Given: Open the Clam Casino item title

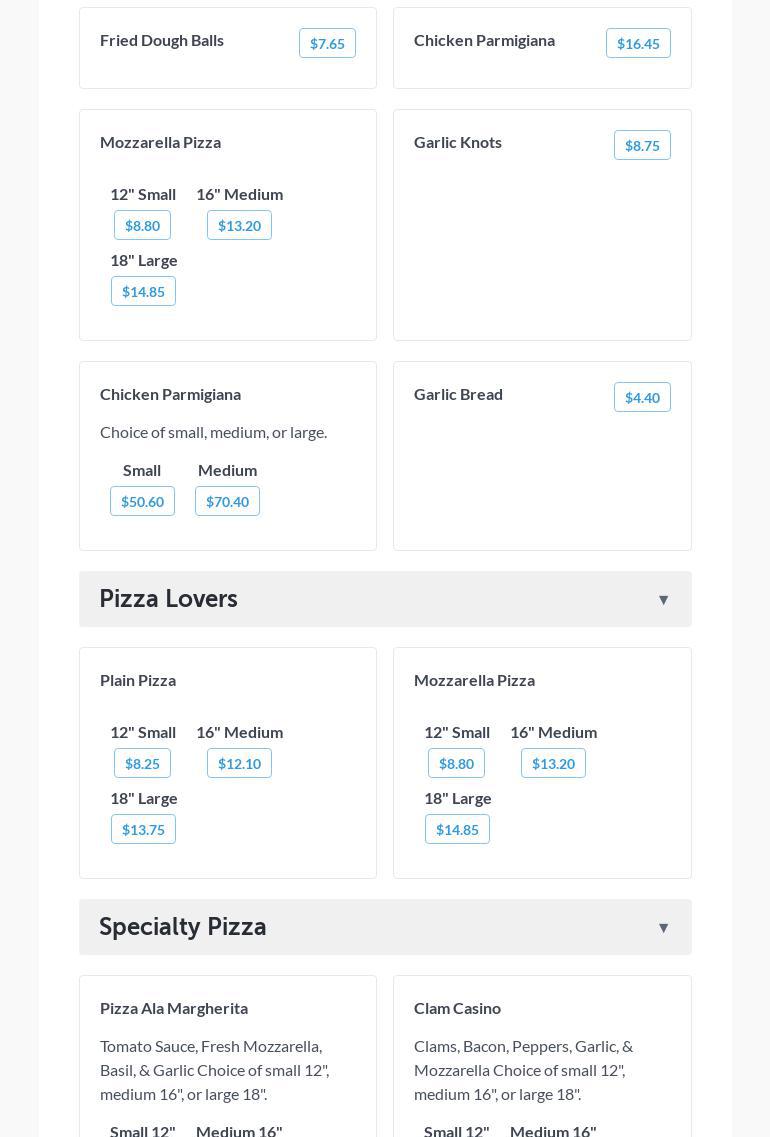Looking at the screenshot, I should (457, 1008).
